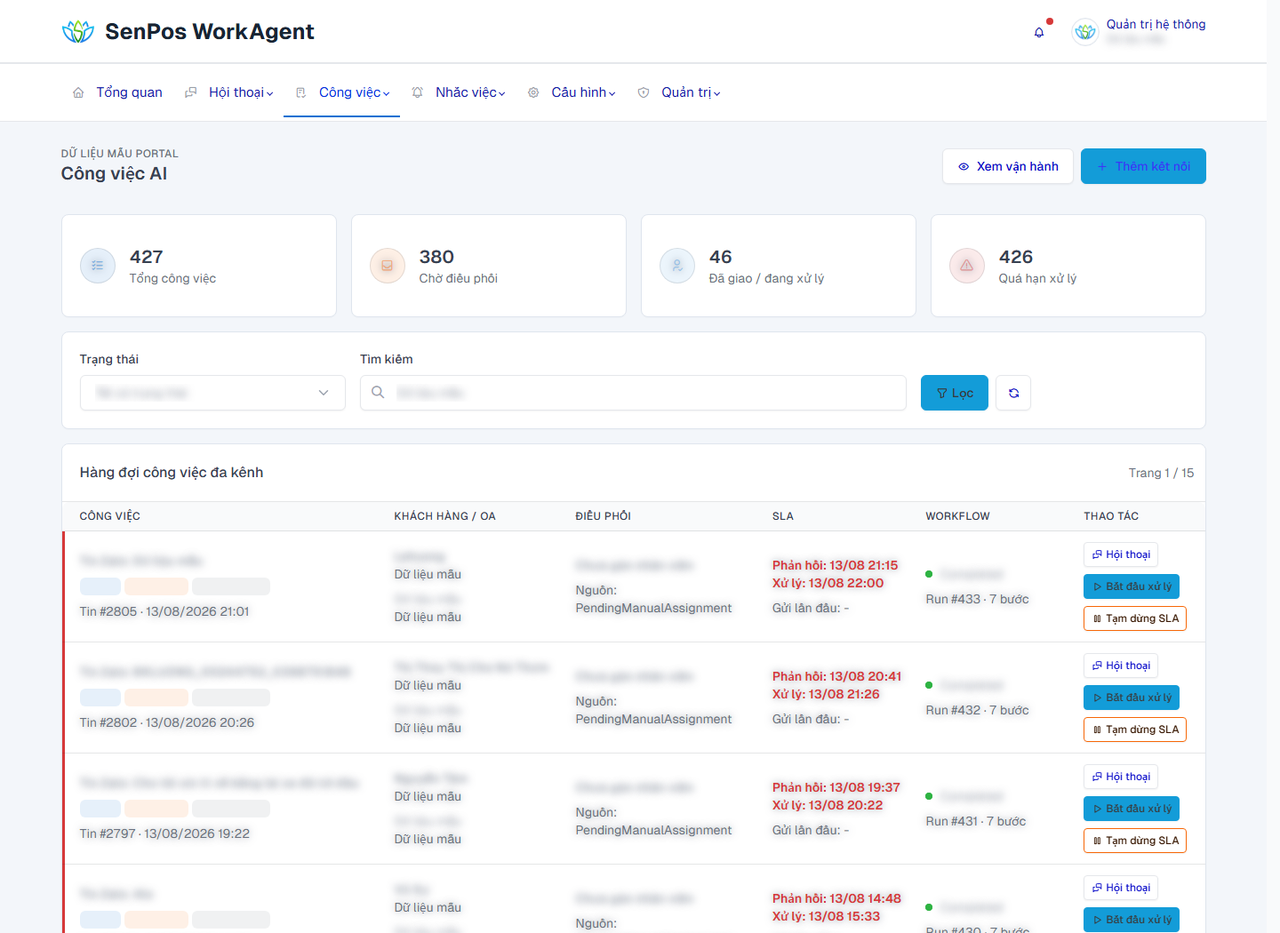Click Thêm kết nối button
Viewport: 1280px width, 933px height.
click(x=1143, y=166)
